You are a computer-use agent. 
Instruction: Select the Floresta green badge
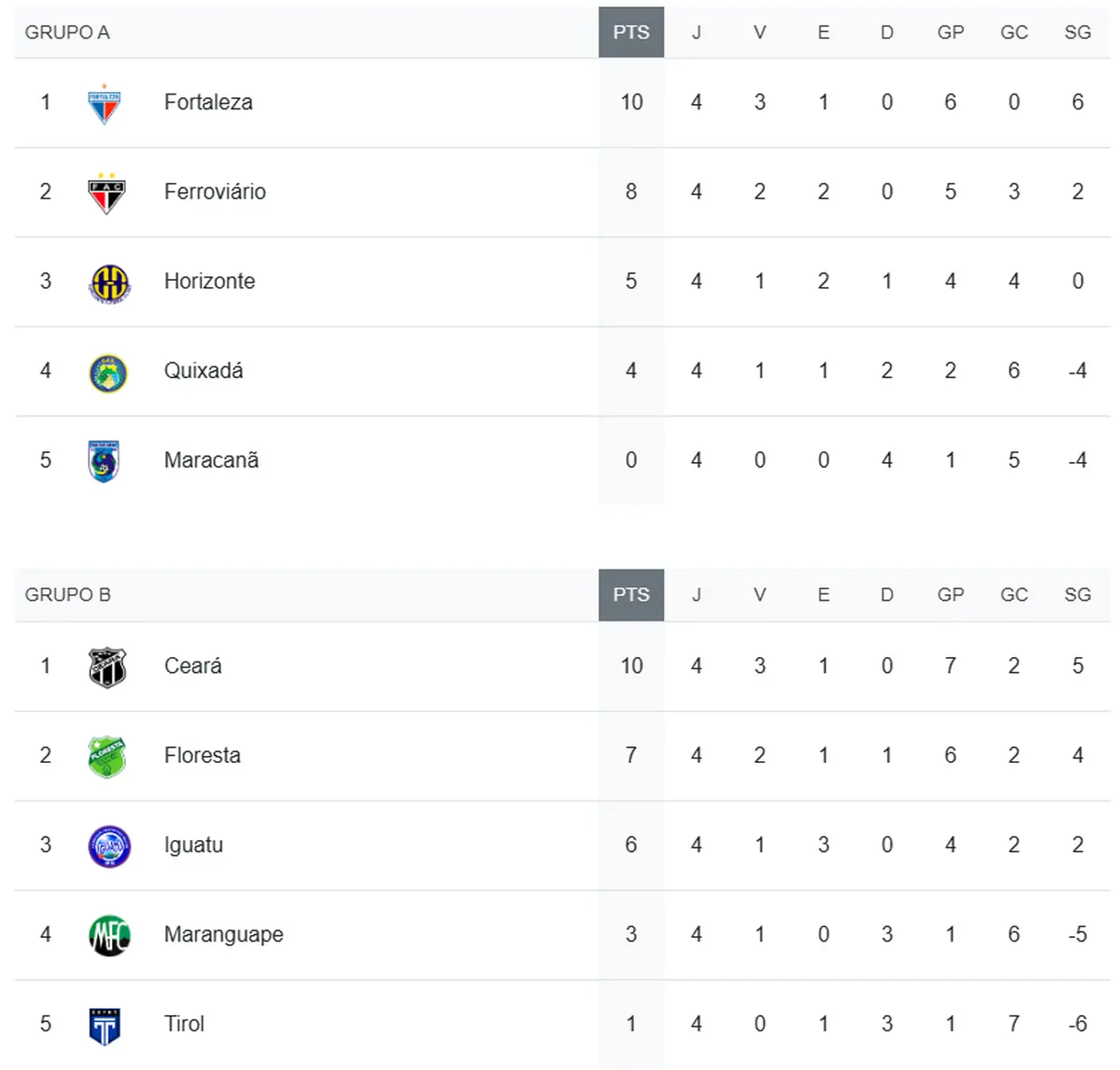click(108, 757)
